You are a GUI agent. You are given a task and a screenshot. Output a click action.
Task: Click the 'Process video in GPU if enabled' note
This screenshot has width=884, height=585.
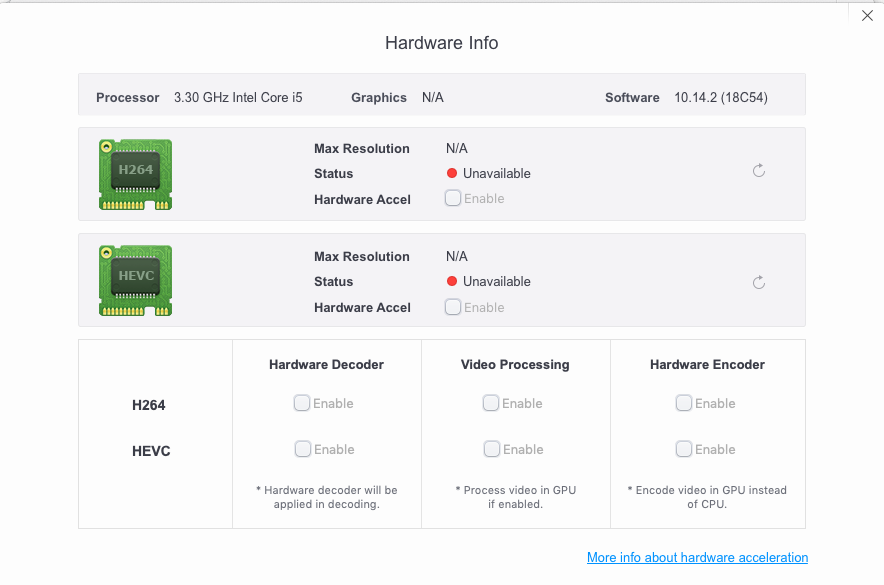pyautogui.click(x=515, y=497)
